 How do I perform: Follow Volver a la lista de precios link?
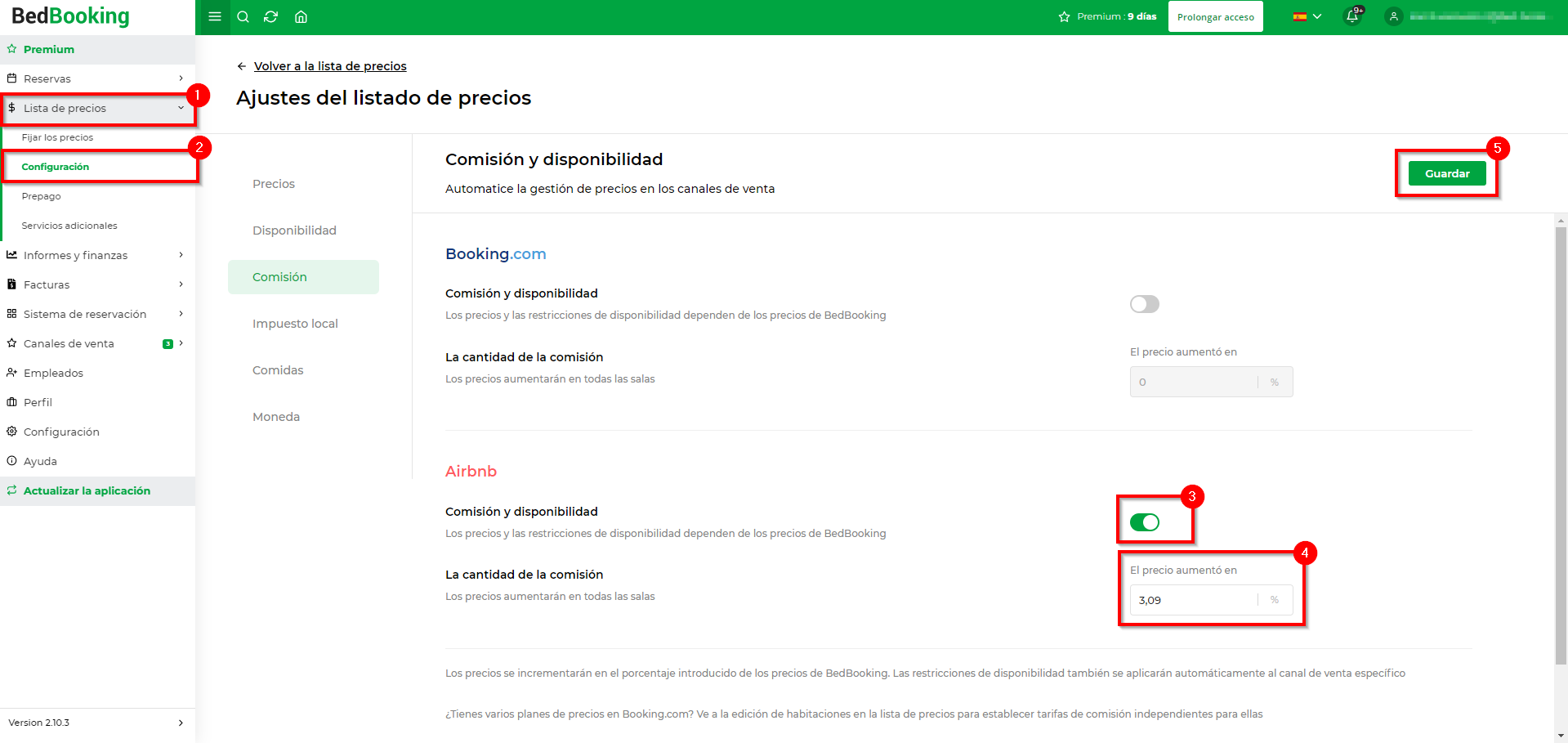(x=330, y=66)
